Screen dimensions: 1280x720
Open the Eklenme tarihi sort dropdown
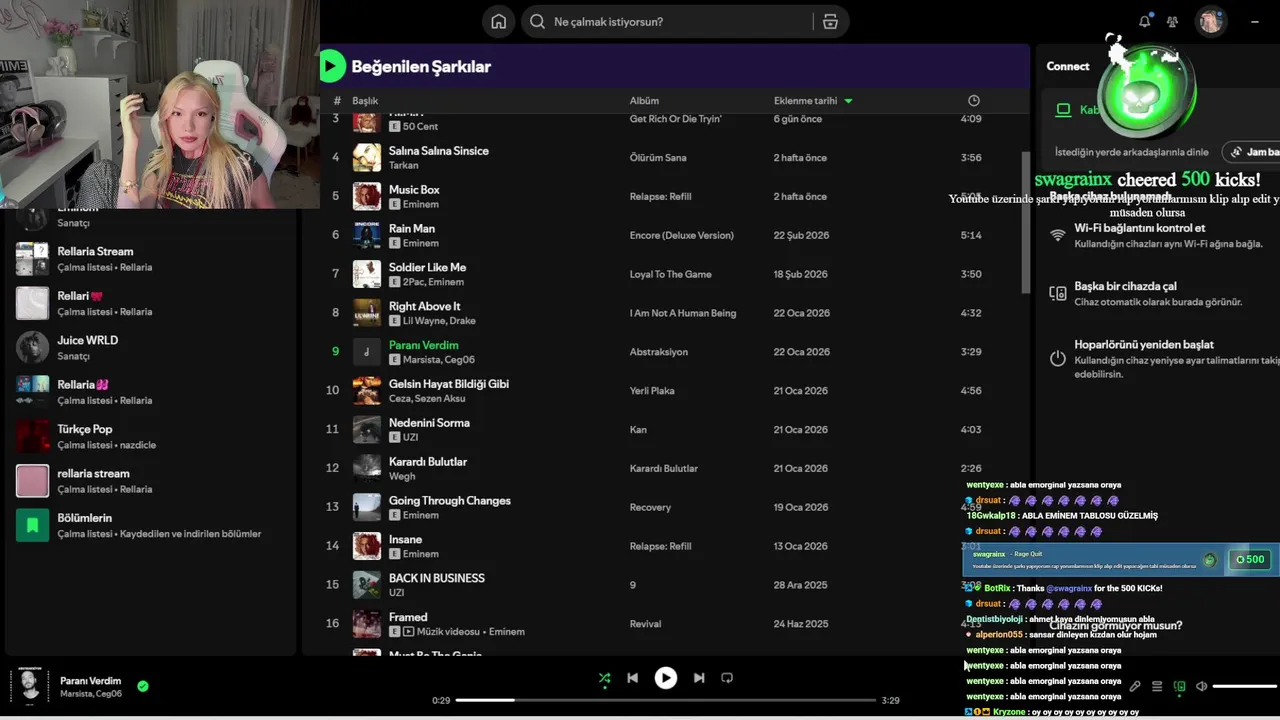pyautogui.click(x=813, y=100)
